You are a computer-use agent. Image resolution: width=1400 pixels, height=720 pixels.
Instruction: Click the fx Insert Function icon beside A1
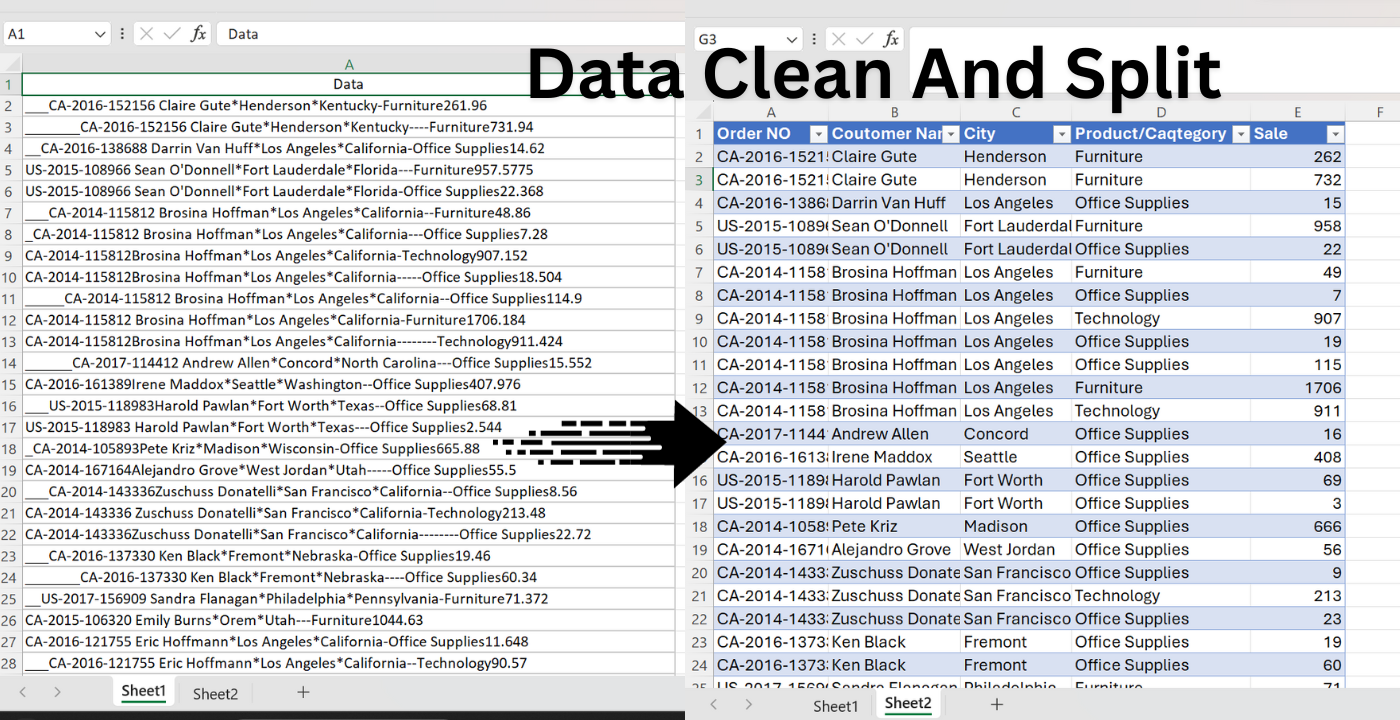[x=199, y=34]
